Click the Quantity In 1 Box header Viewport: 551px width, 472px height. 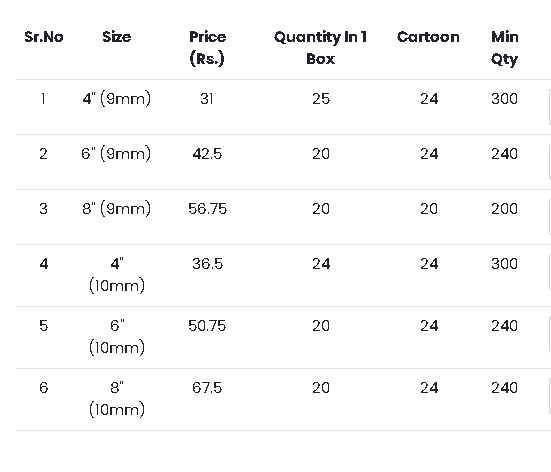[x=320, y=48]
